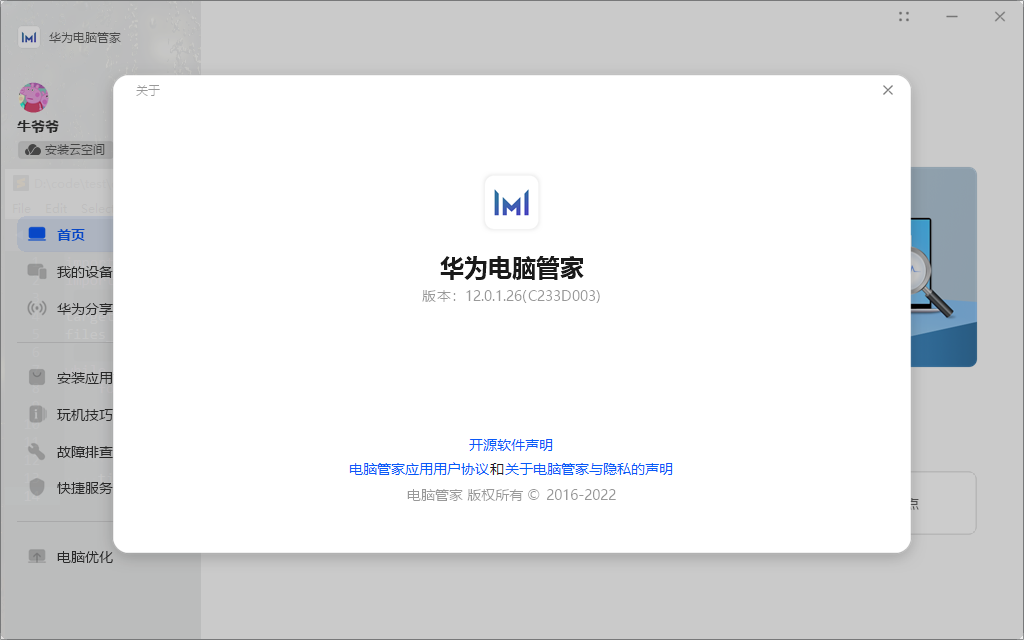Click the 华为电脑管家 logo in the title bar
The image size is (1024, 640).
click(29, 37)
